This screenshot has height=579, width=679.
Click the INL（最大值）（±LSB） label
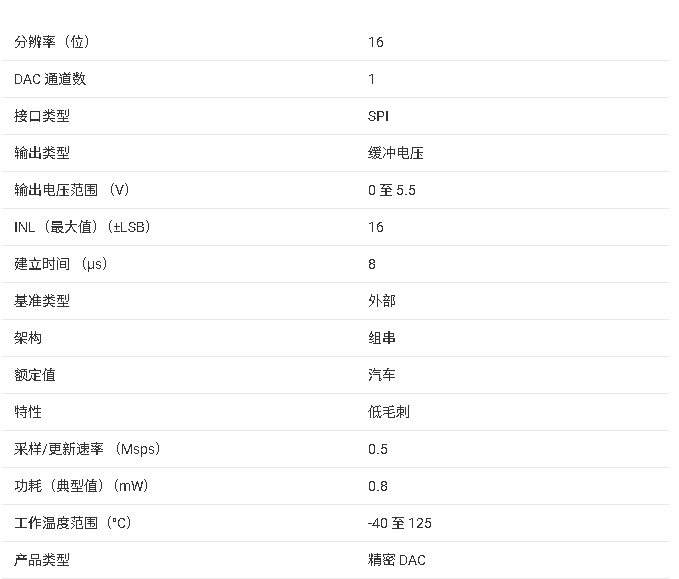point(82,227)
